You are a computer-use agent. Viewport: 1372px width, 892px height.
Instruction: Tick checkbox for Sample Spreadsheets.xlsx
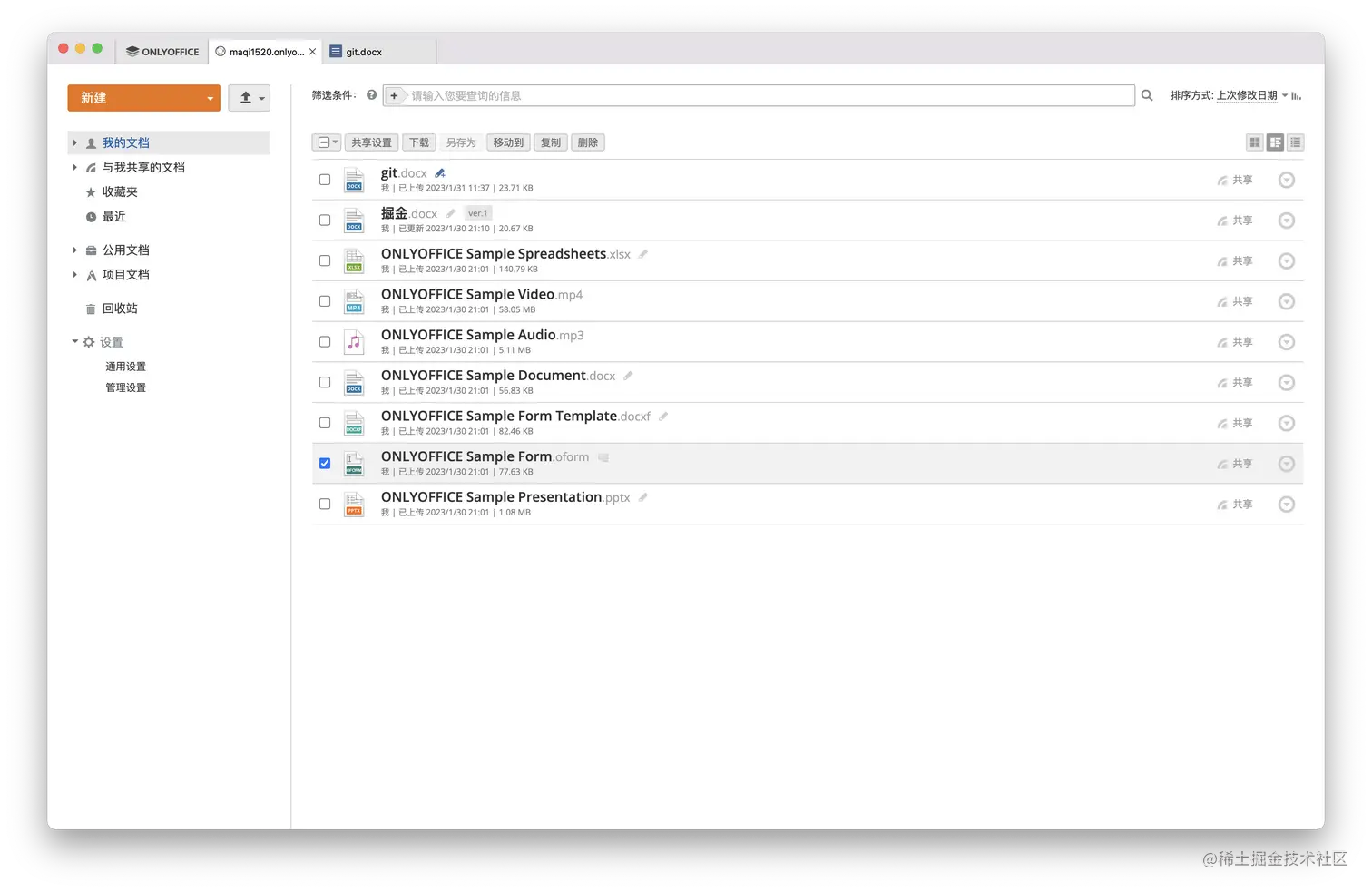[x=325, y=261]
